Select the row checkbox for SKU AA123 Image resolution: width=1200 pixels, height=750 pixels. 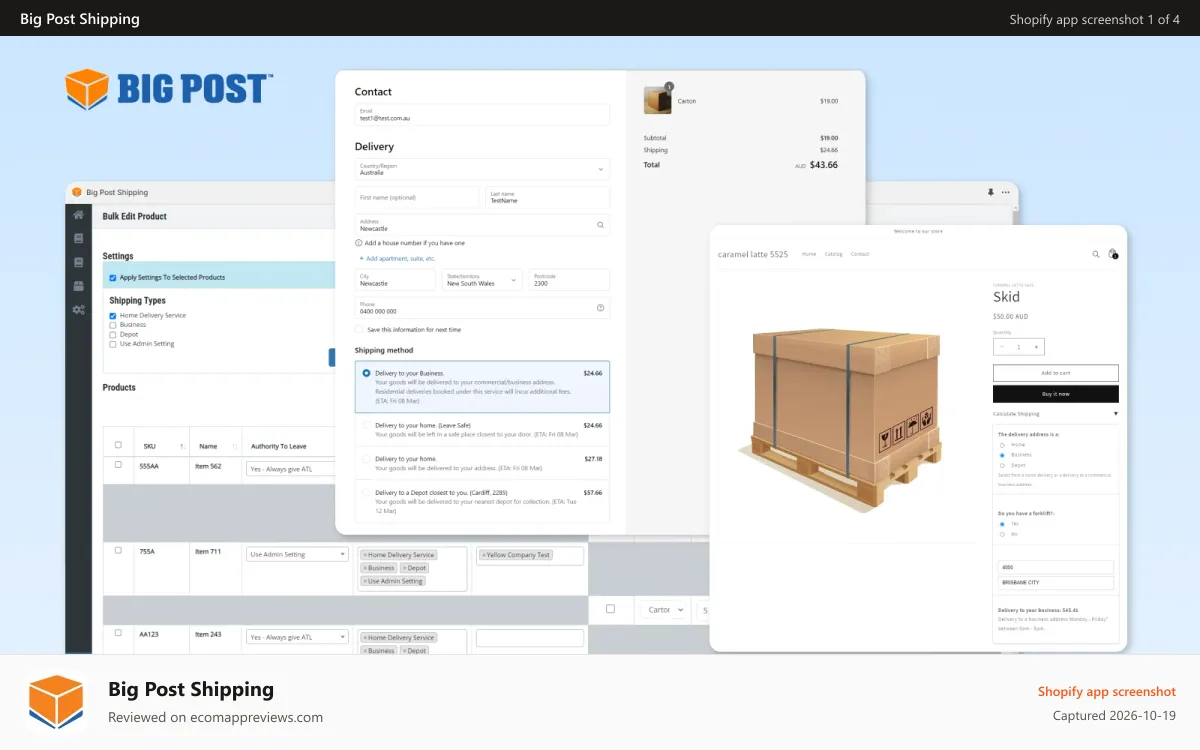pyautogui.click(x=118, y=633)
